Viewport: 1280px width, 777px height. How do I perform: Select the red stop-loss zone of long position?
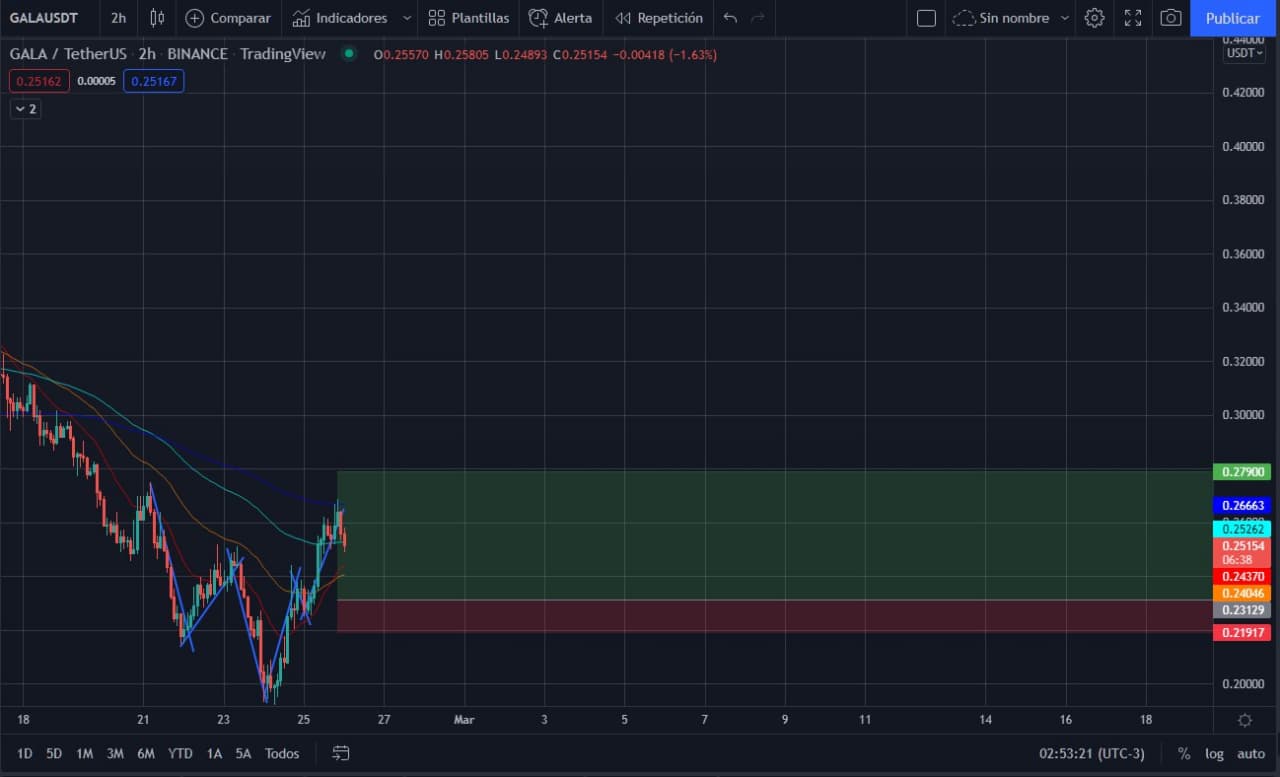click(x=775, y=616)
